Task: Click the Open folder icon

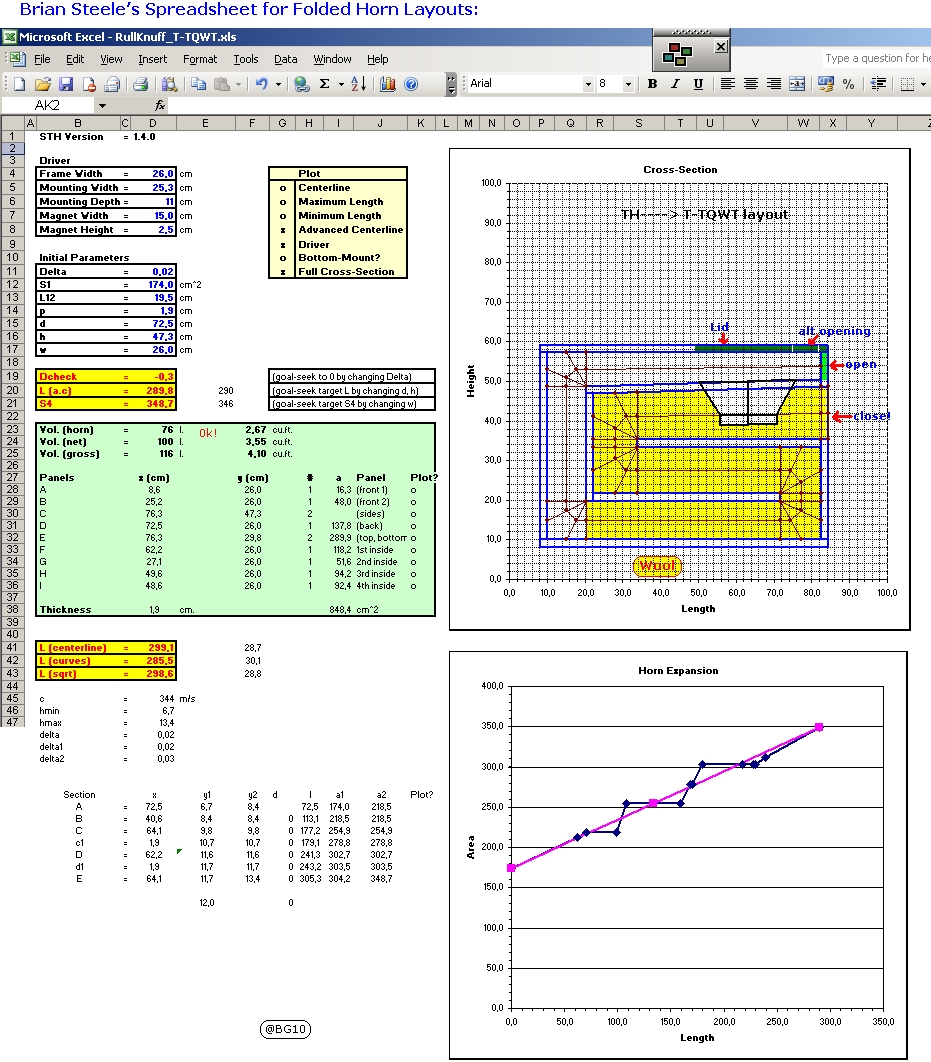Action: [43, 84]
